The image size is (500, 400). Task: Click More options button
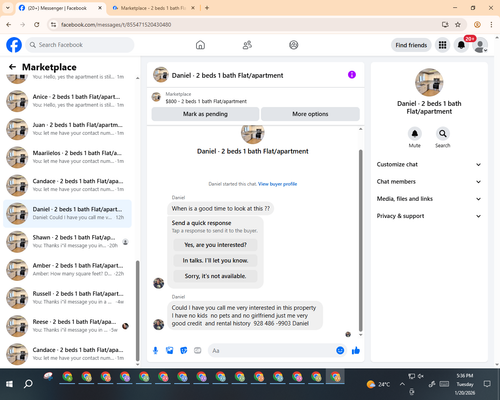click(310, 114)
